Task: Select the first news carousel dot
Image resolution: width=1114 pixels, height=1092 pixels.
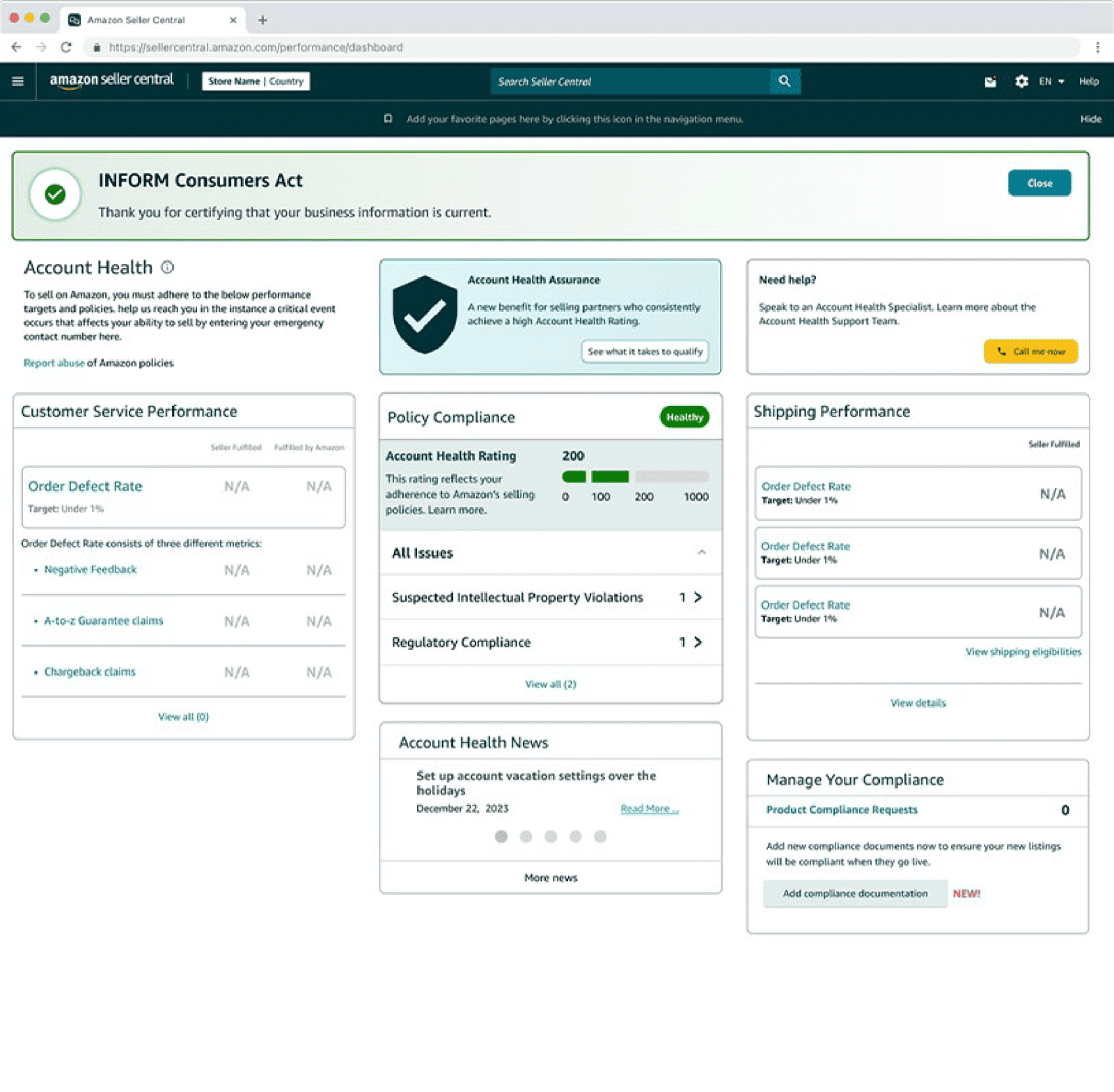Action: click(x=501, y=836)
